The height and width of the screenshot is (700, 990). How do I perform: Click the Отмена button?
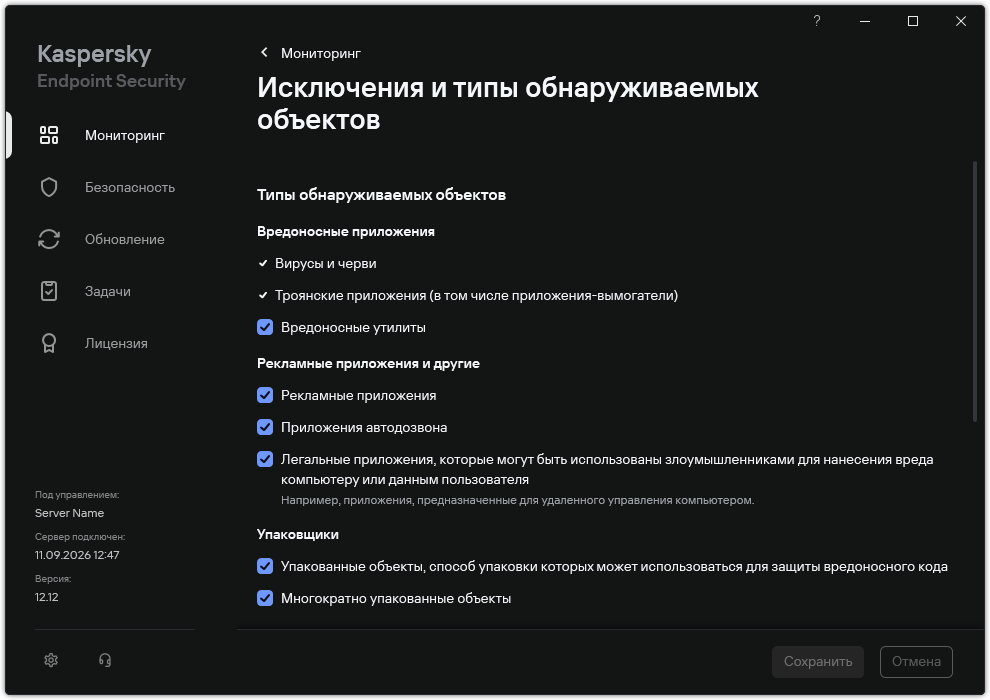click(x=916, y=661)
